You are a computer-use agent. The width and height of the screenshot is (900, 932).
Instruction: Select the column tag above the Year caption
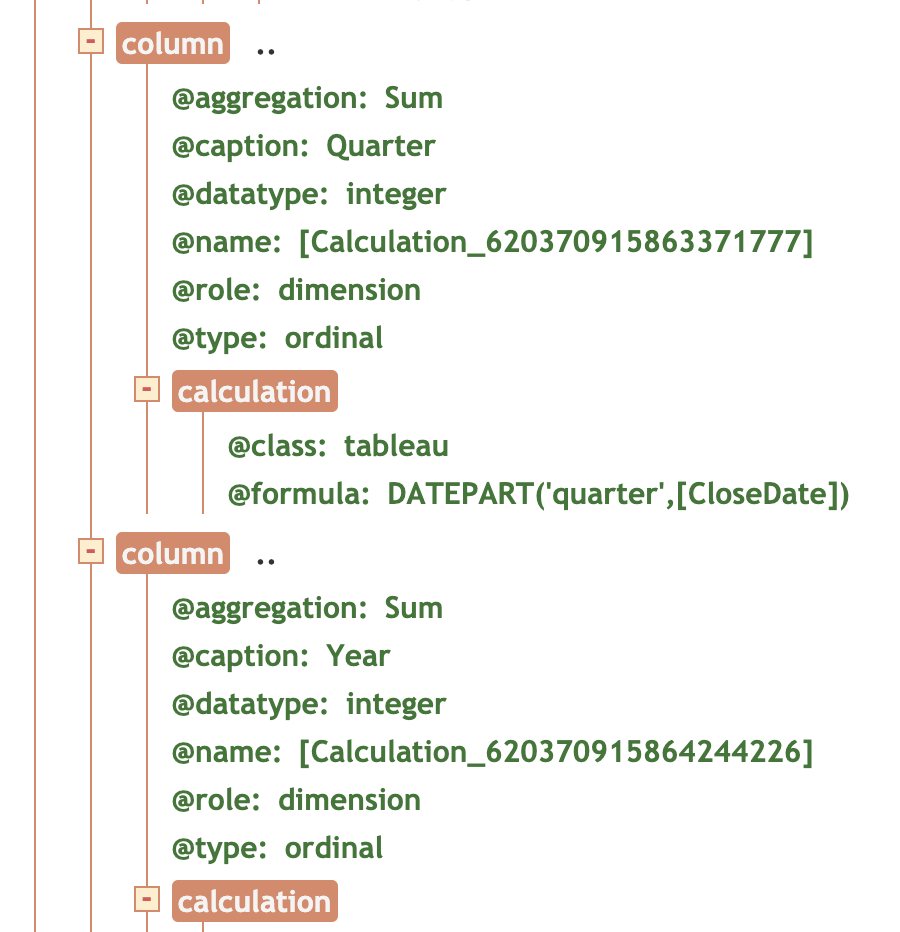(x=172, y=554)
